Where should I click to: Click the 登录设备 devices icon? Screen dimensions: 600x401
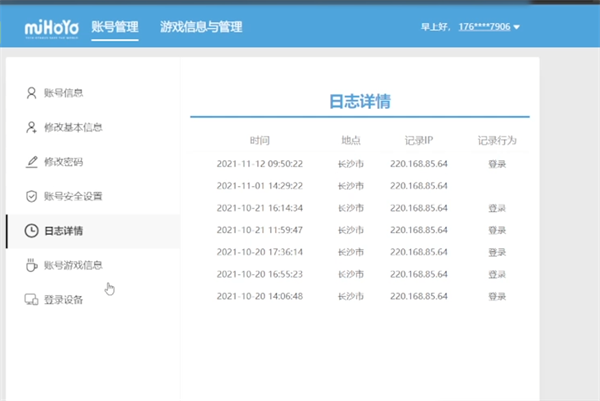pos(30,299)
